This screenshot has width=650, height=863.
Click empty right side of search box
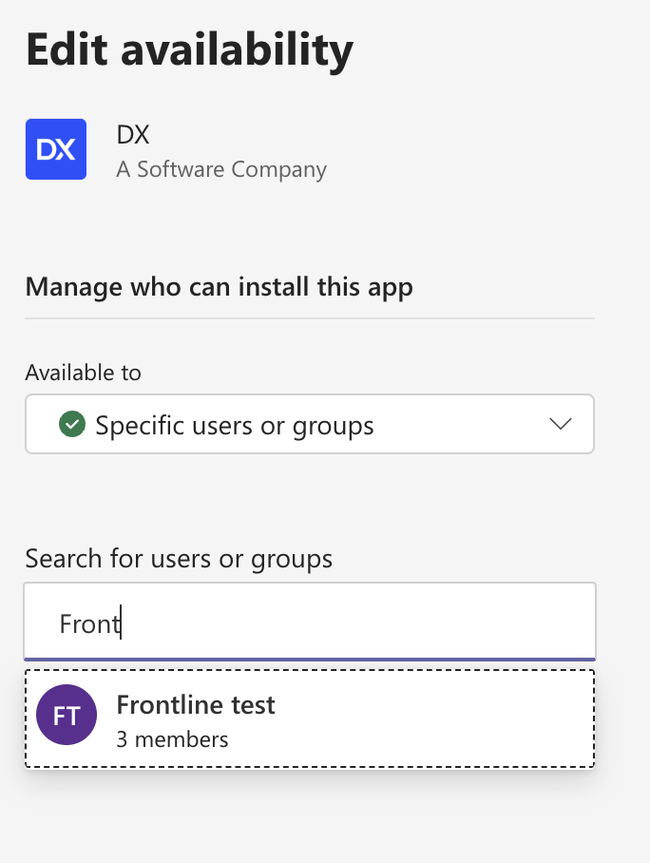[450, 622]
